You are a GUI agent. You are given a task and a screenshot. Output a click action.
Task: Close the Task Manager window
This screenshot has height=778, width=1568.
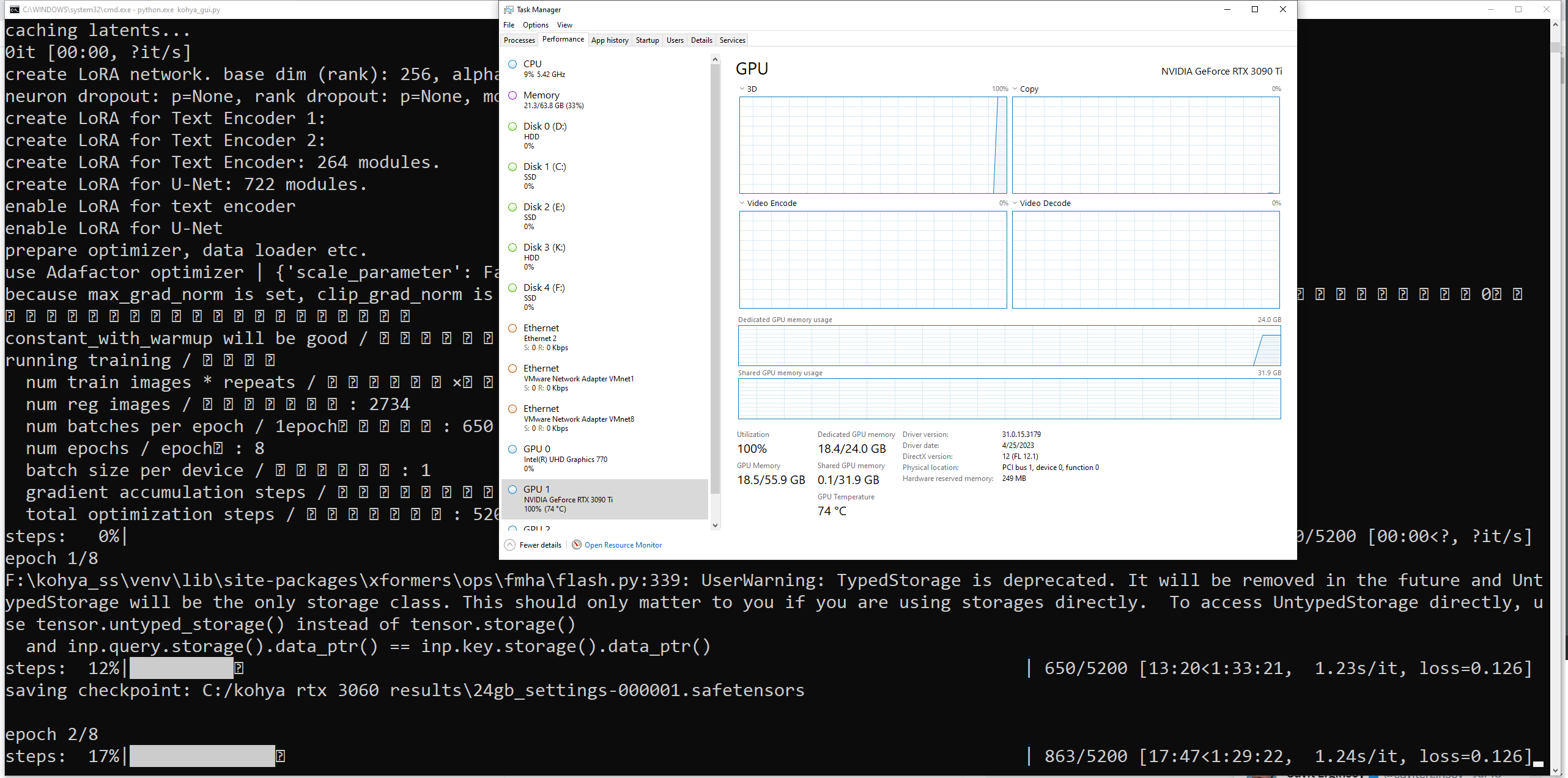click(x=1283, y=9)
